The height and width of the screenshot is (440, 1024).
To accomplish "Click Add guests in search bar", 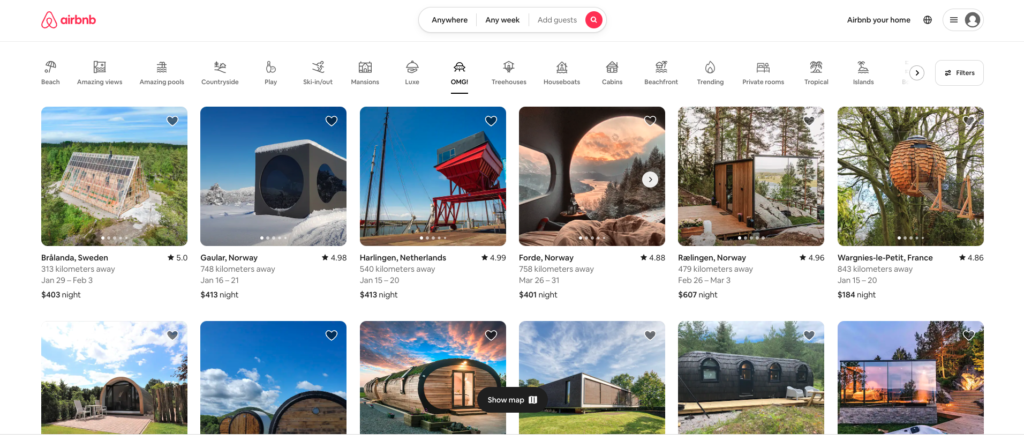I will (557, 20).
